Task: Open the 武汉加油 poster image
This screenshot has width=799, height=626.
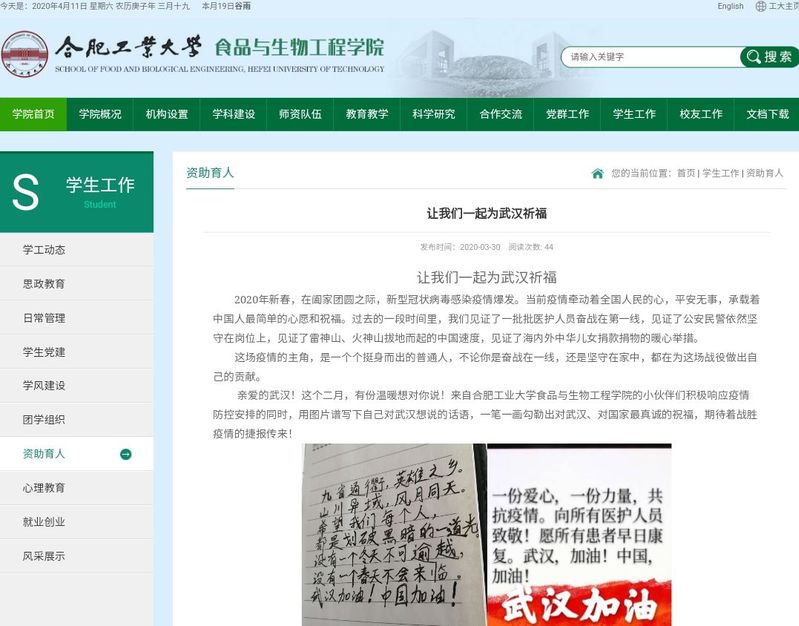Action: (x=578, y=535)
